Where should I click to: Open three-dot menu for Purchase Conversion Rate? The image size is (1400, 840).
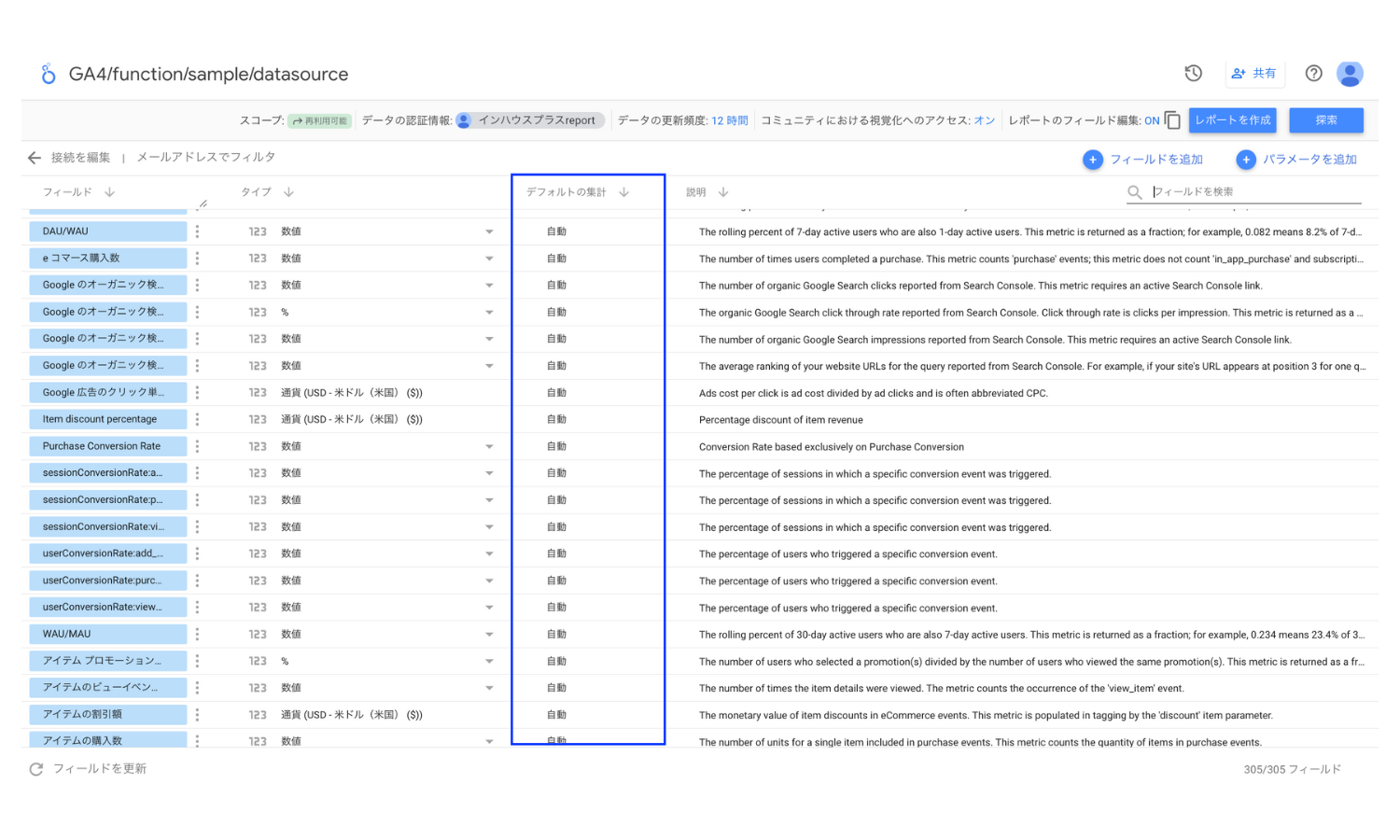(197, 446)
